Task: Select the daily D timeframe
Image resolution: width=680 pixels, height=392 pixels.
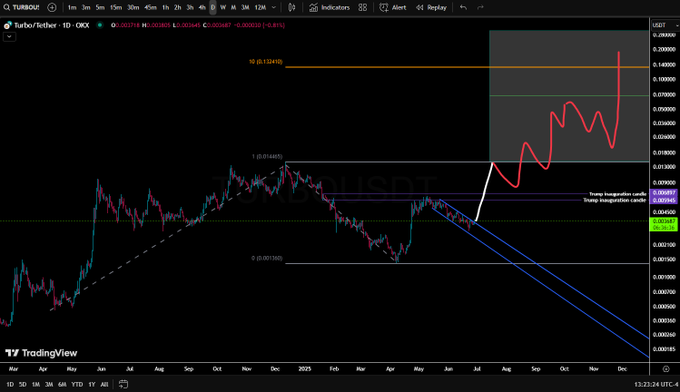Action: tap(212, 7)
